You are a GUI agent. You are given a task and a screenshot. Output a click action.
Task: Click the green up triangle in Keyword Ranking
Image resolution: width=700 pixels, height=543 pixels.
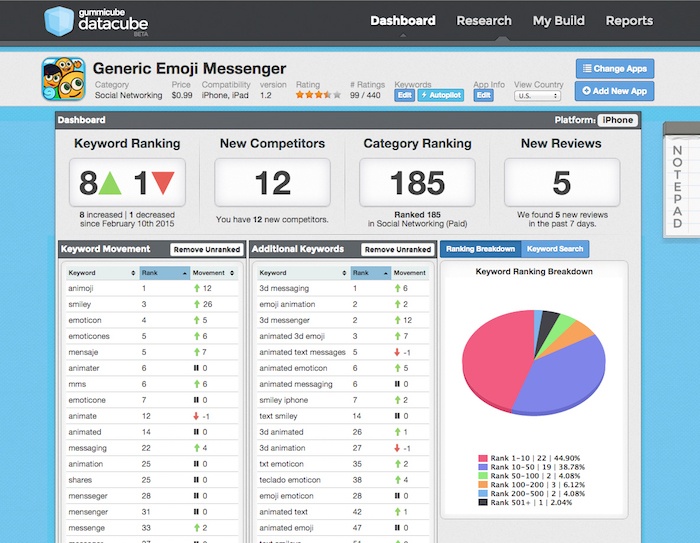point(110,183)
